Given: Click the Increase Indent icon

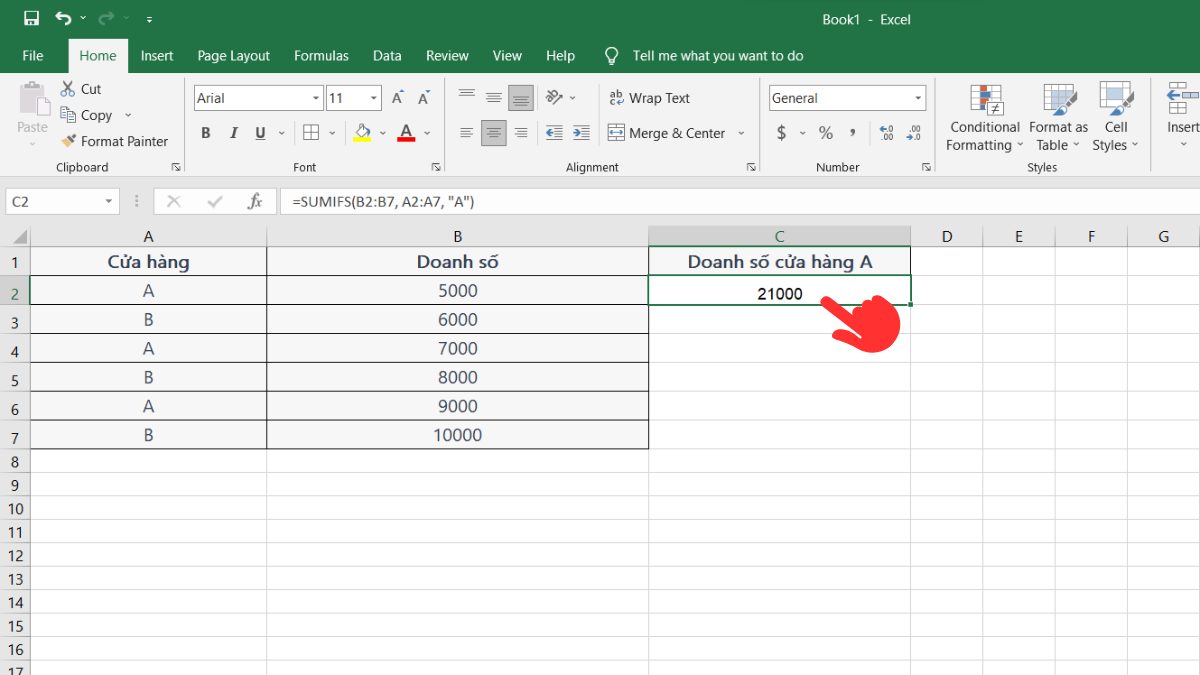Looking at the screenshot, I should point(579,133).
